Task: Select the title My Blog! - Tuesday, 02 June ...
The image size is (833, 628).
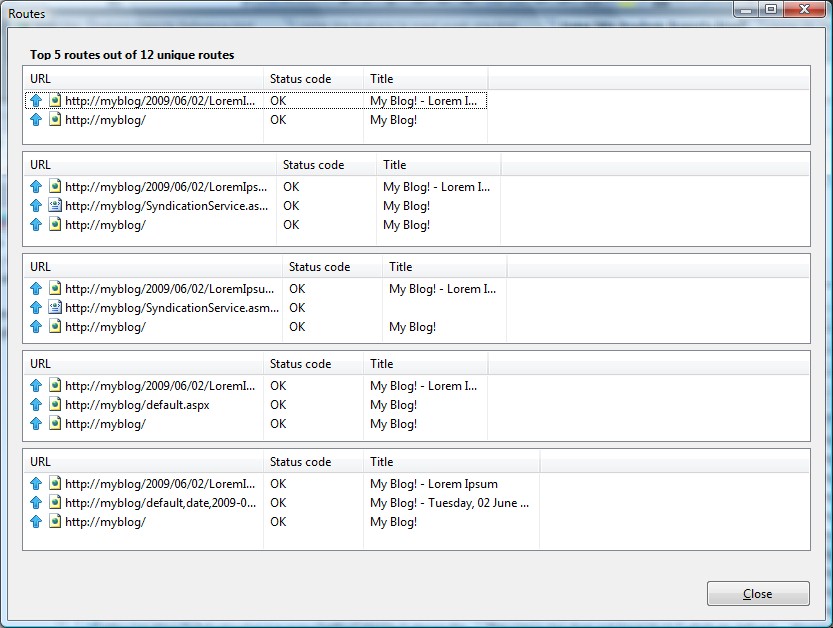Action: click(449, 503)
